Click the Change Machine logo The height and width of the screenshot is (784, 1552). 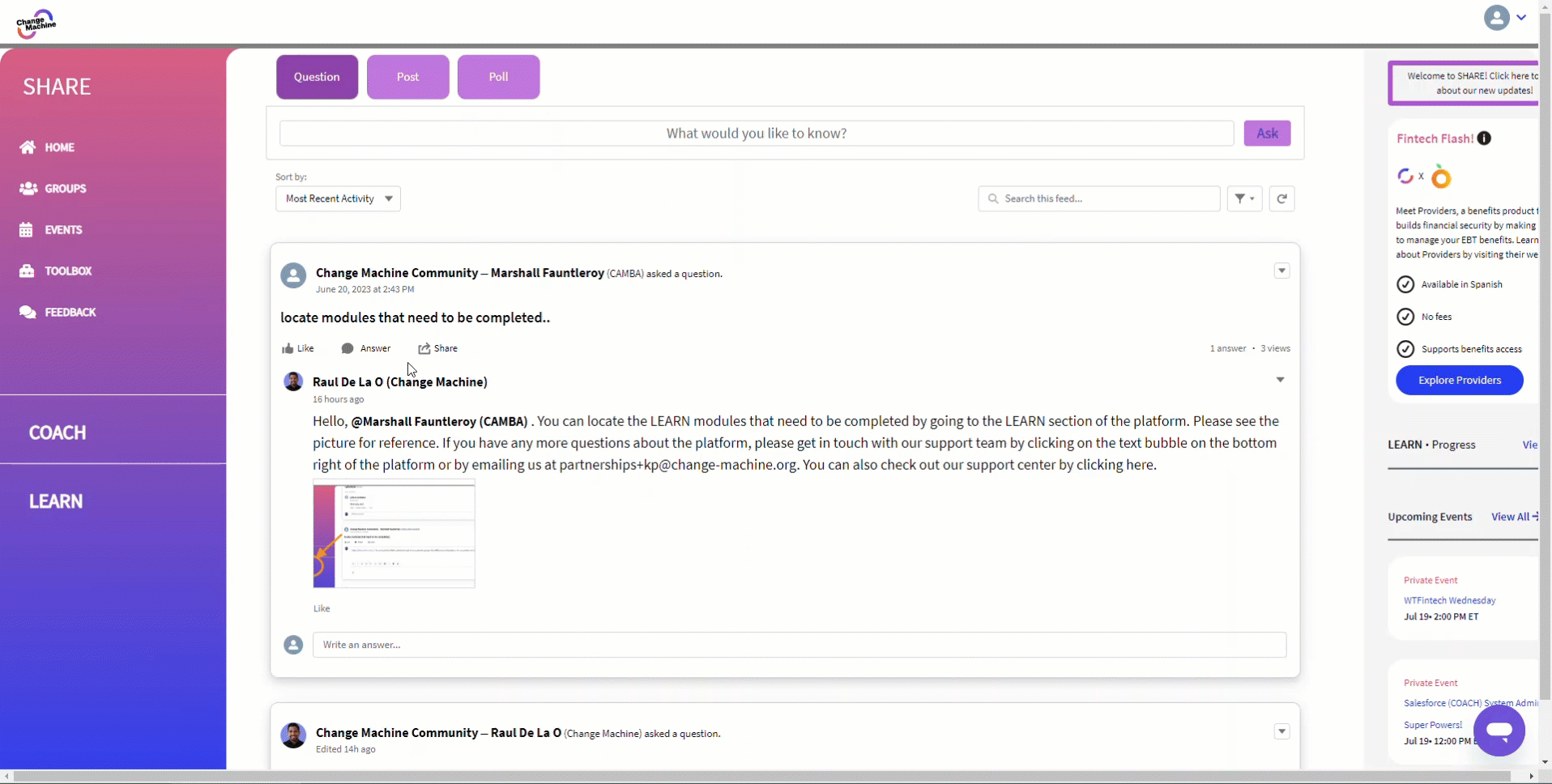pos(36,24)
